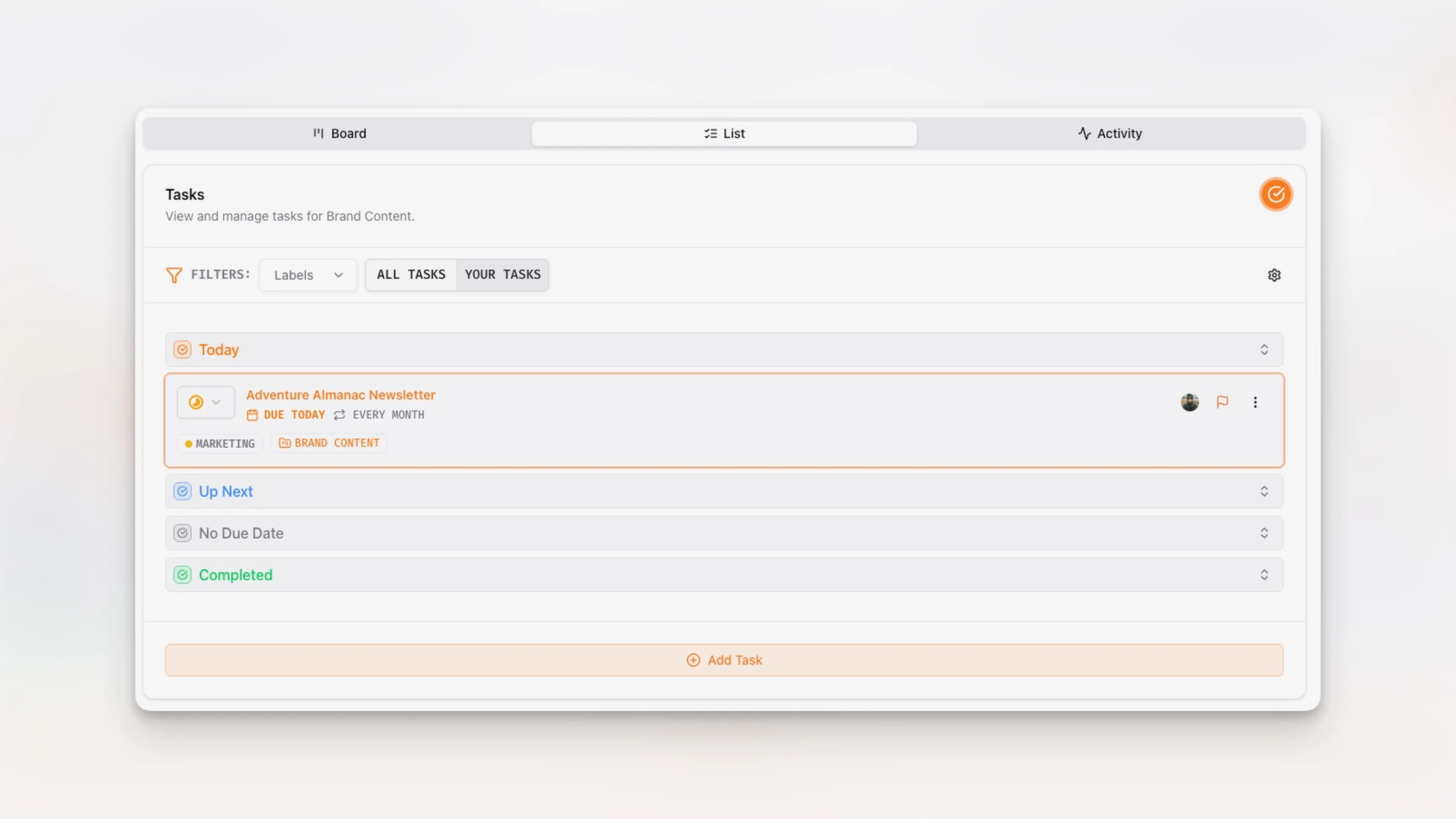Open the task status dropdown
Screen dimensions: 1456x819
[x=206, y=402]
